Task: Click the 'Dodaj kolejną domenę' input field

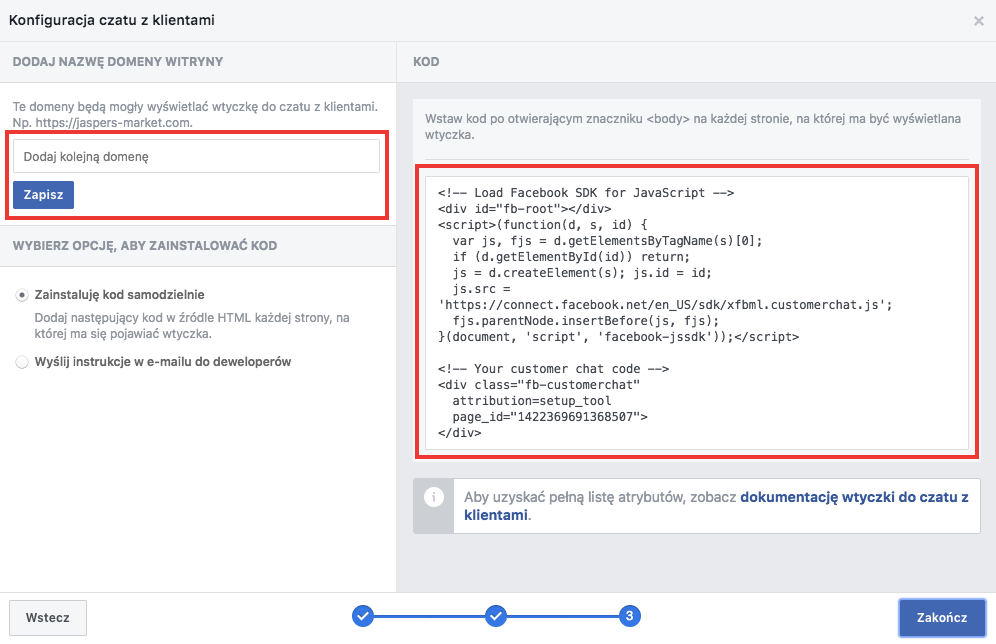Action: tap(196, 156)
